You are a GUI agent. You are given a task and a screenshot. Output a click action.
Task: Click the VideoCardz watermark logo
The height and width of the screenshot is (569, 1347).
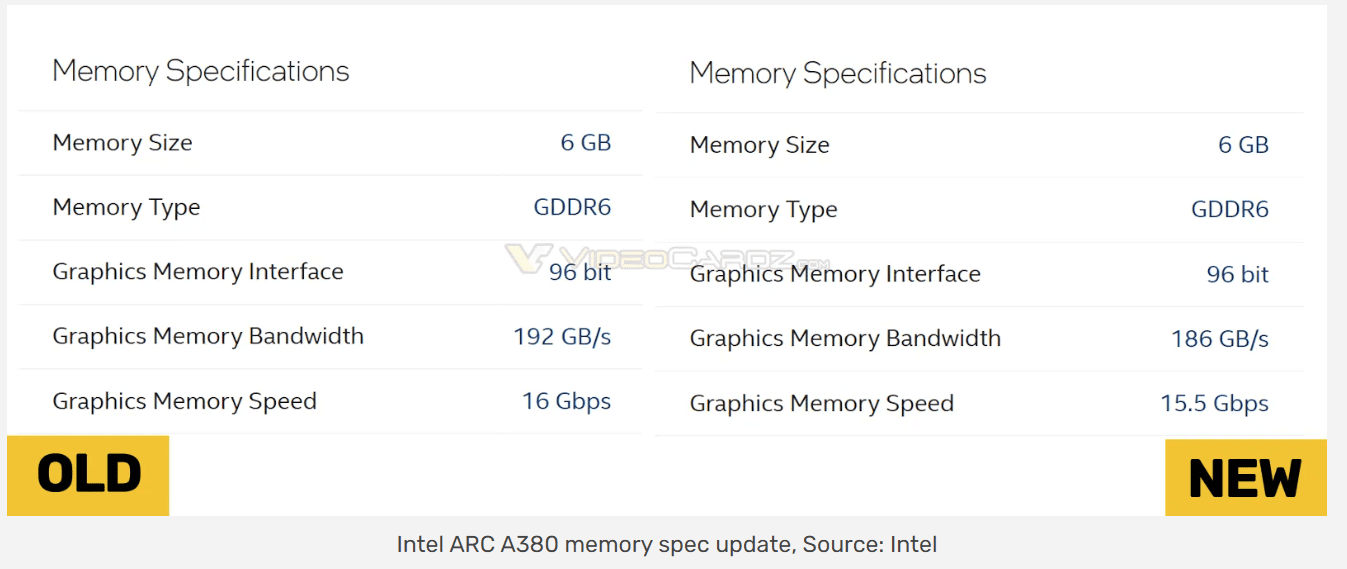click(x=668, y=259)
